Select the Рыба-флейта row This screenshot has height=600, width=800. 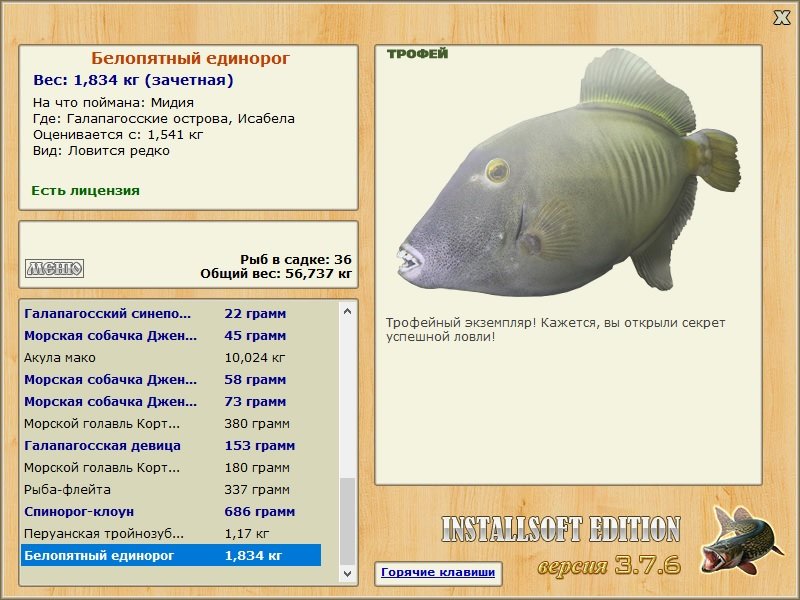click(171, 489)
